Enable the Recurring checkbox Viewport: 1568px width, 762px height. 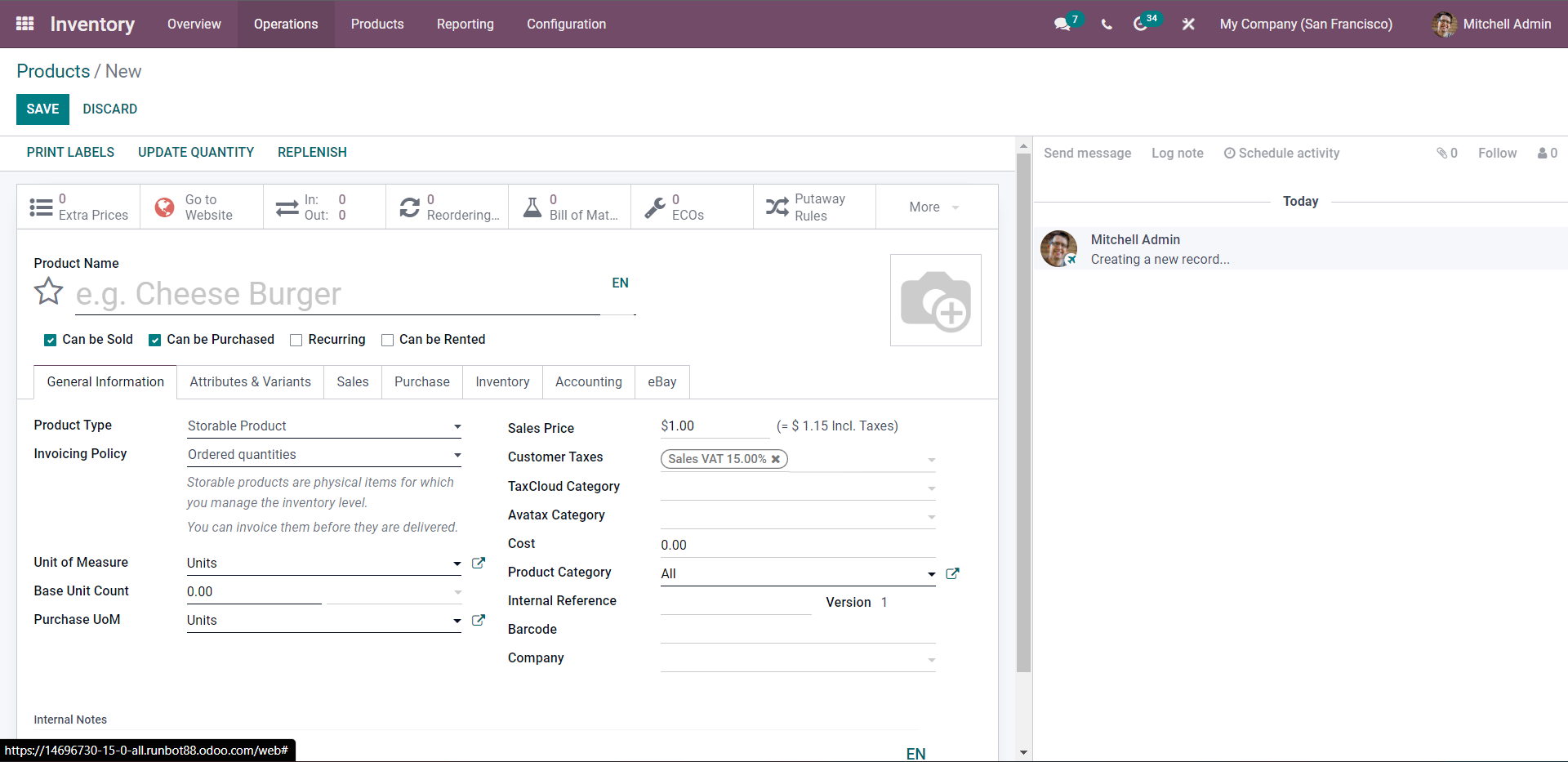click(296, 340)
